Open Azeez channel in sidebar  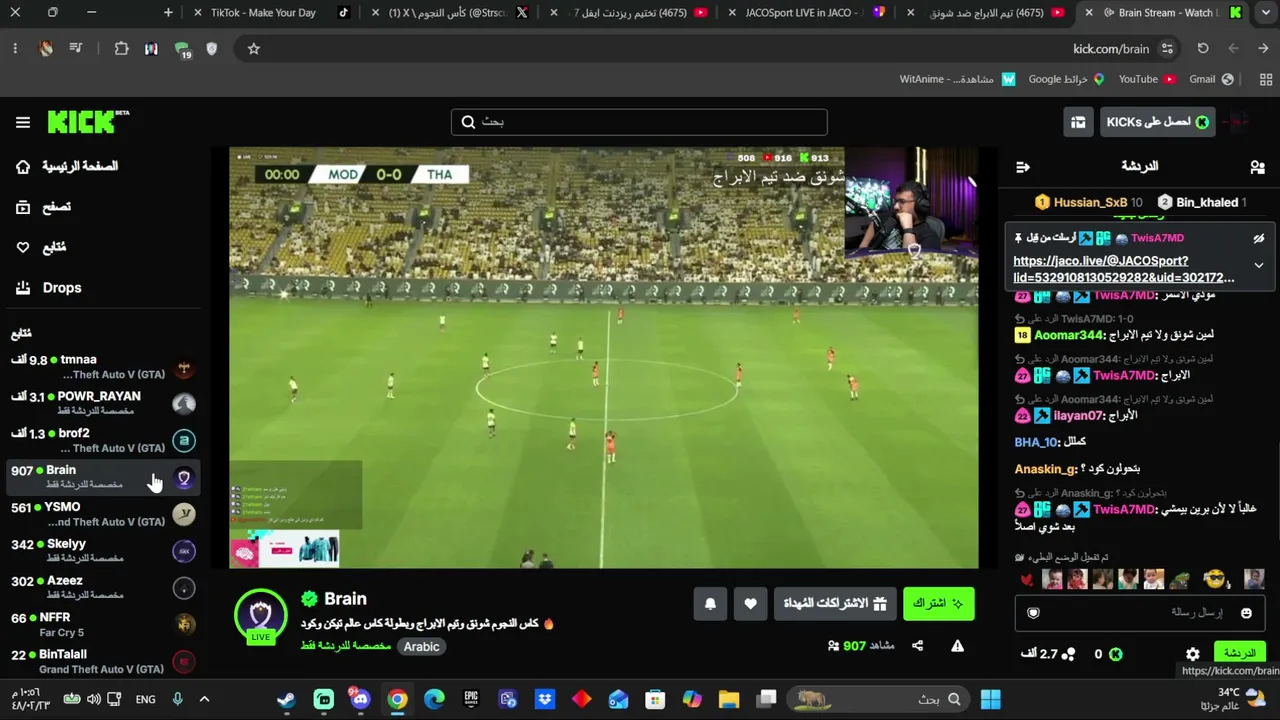click(102, 588)
